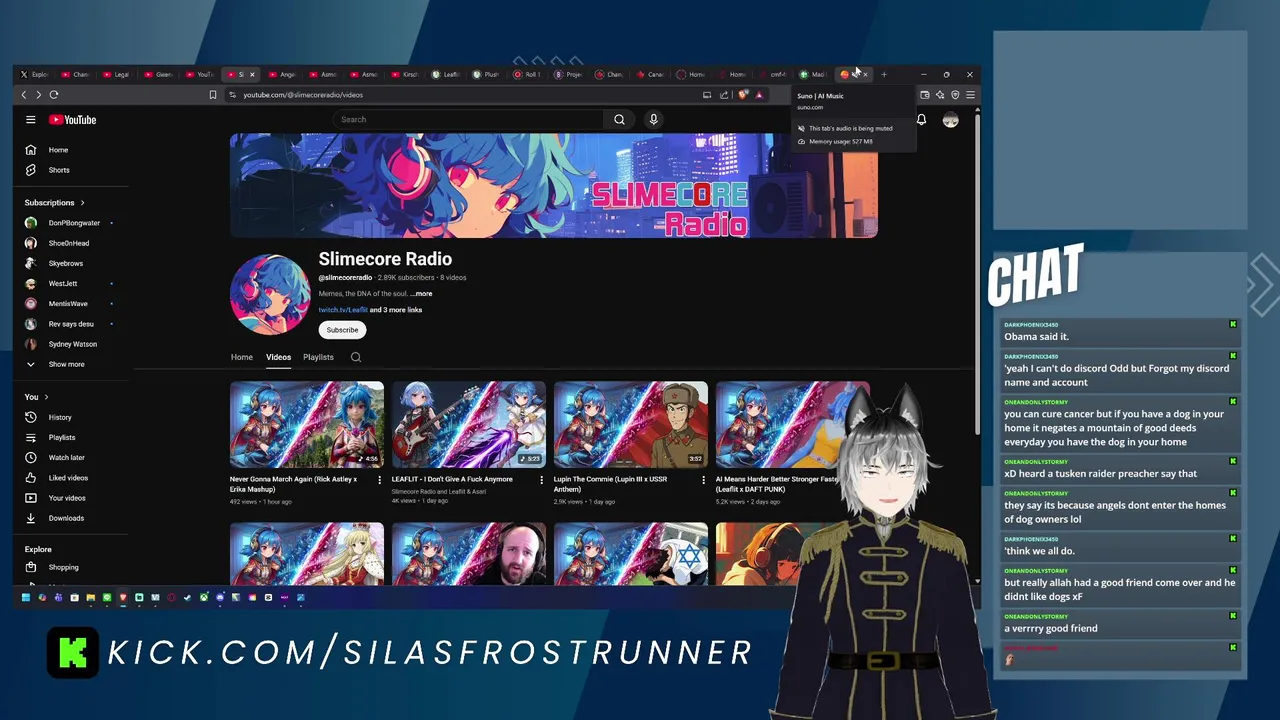
Task: Open the twitch.tv/Leaflit link
Action: (x=343, y=310)
